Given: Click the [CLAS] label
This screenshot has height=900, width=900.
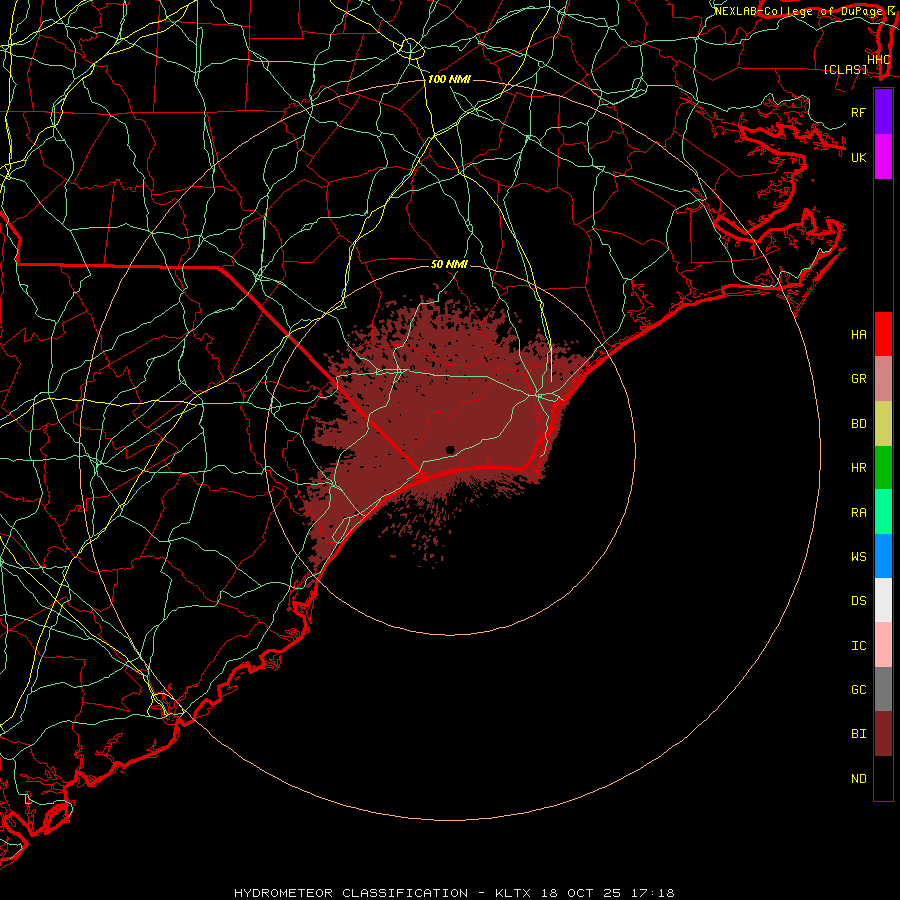Looking at the screenshot, I should pos(845,69).
